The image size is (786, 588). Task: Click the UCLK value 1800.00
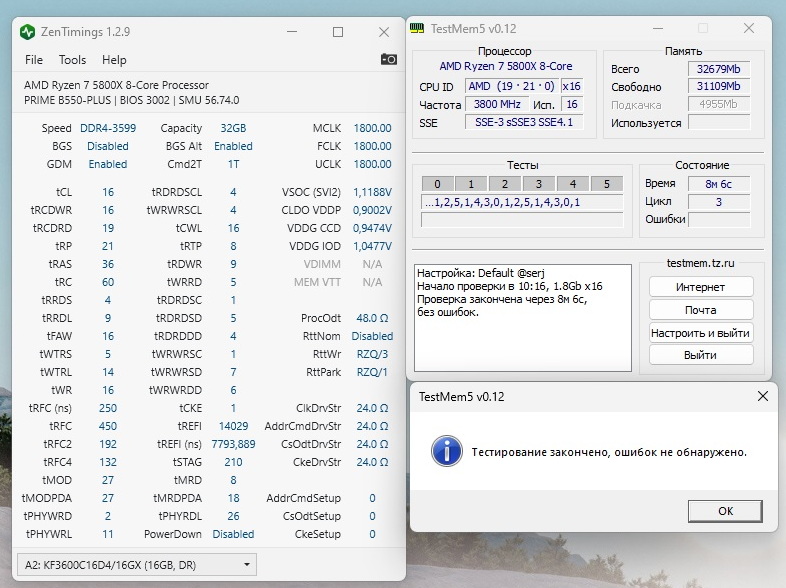pos(372,164)
